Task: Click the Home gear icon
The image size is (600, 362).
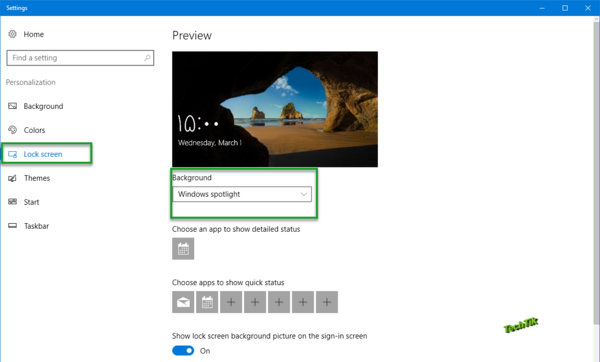Action: (x=12, y=34)
